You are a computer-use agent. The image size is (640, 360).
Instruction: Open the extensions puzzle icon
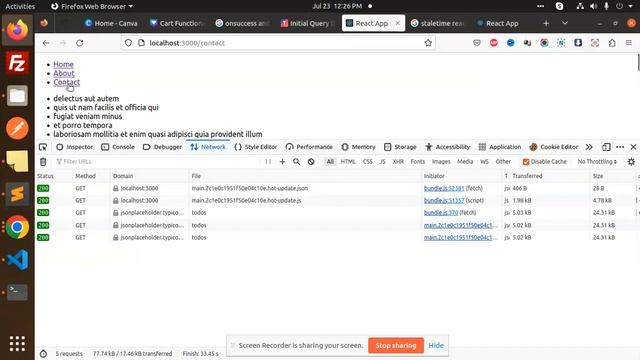tap(612, 43)
